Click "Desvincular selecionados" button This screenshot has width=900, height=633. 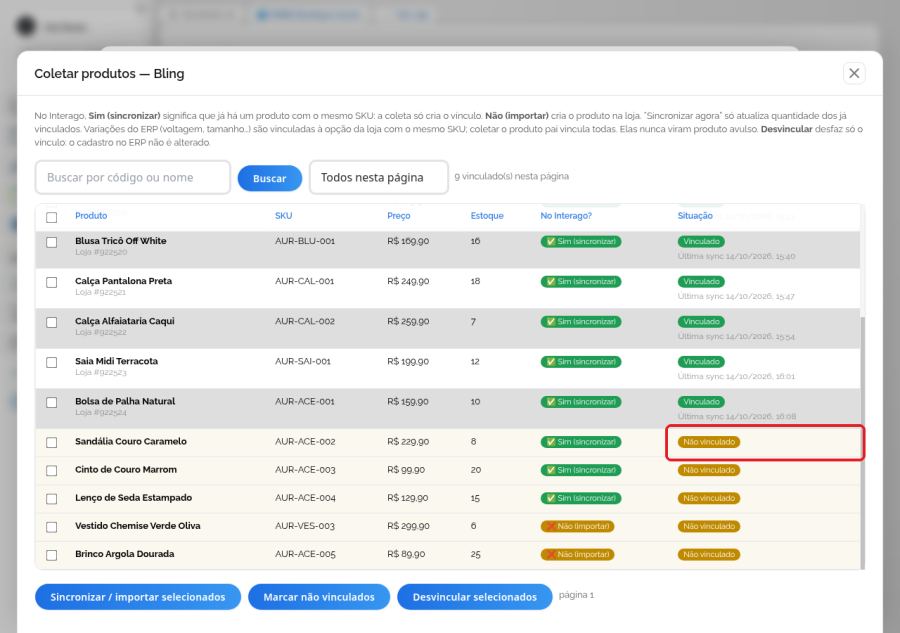475,597
